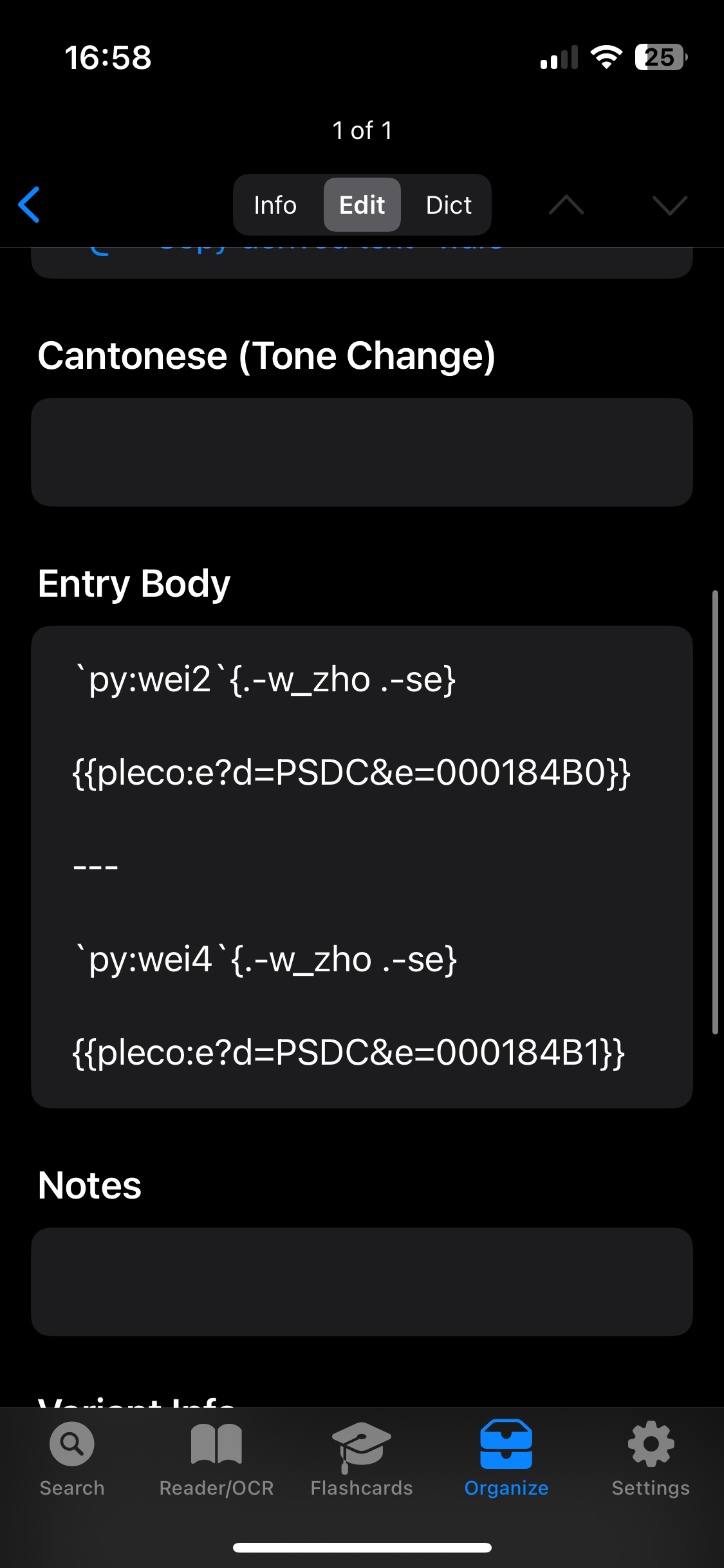
Task: Tap the Notes text field
Action: pyautogui.click(x=362, y=1282)
